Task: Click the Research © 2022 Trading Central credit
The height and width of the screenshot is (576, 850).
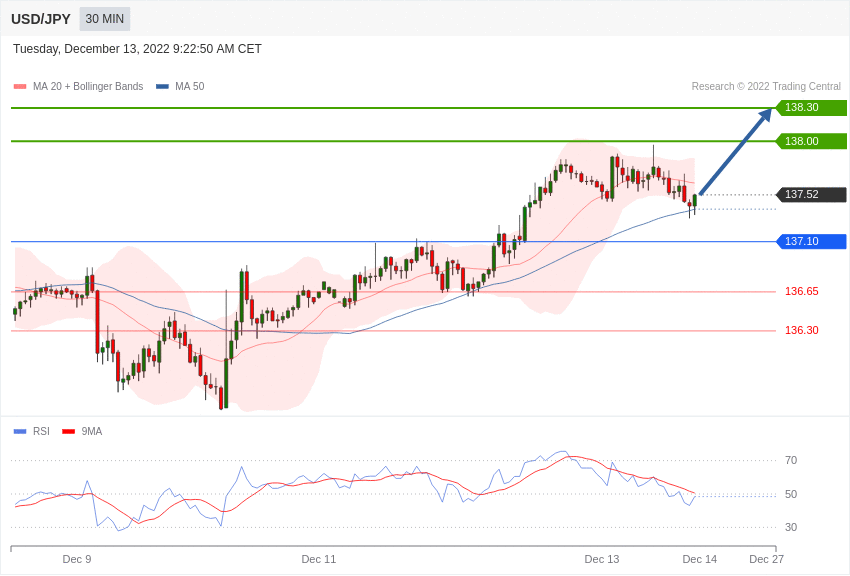Action: pos(766,86)
